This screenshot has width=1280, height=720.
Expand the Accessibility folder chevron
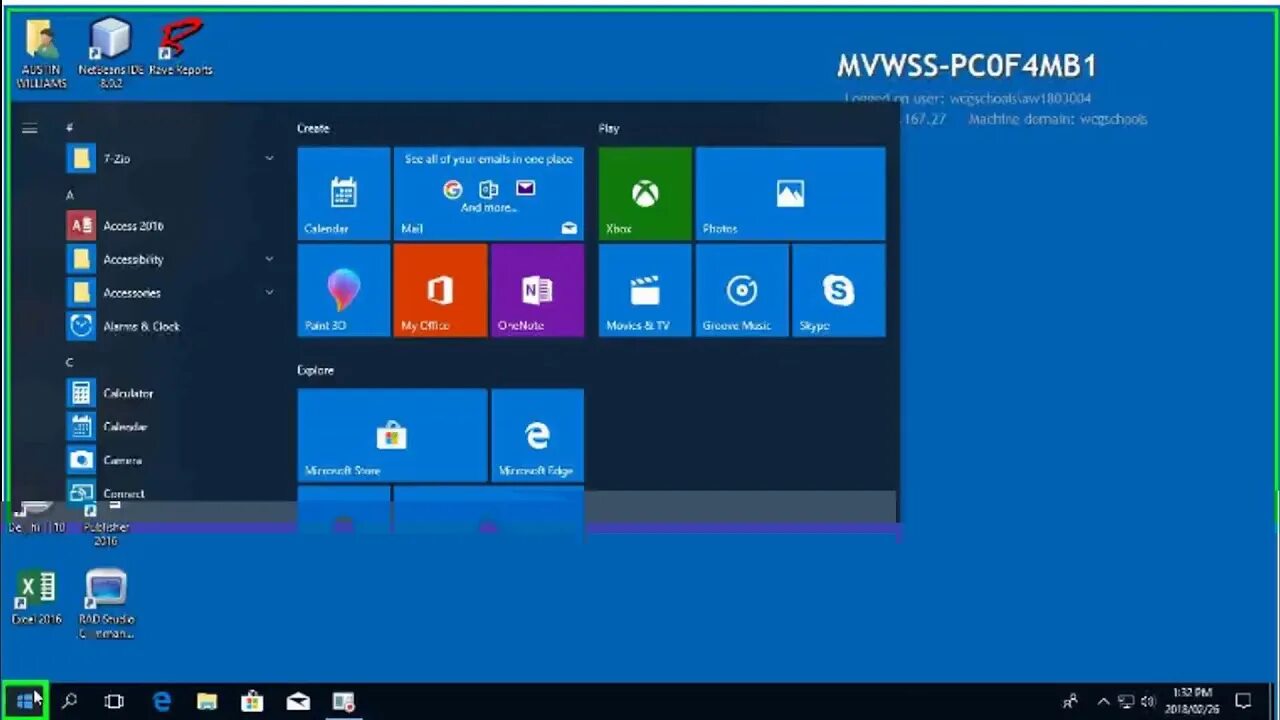pyautogui.click(x=269, y=259)
